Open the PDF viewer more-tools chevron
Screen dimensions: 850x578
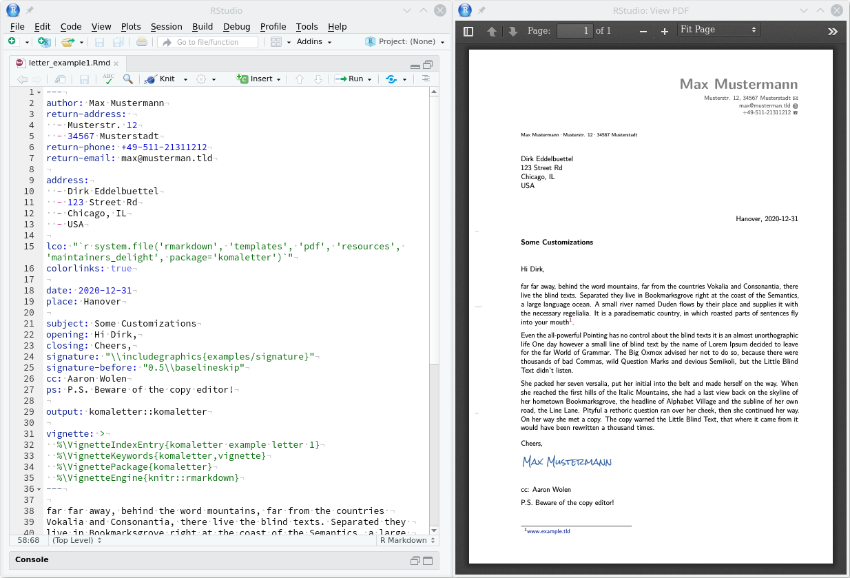833,31
